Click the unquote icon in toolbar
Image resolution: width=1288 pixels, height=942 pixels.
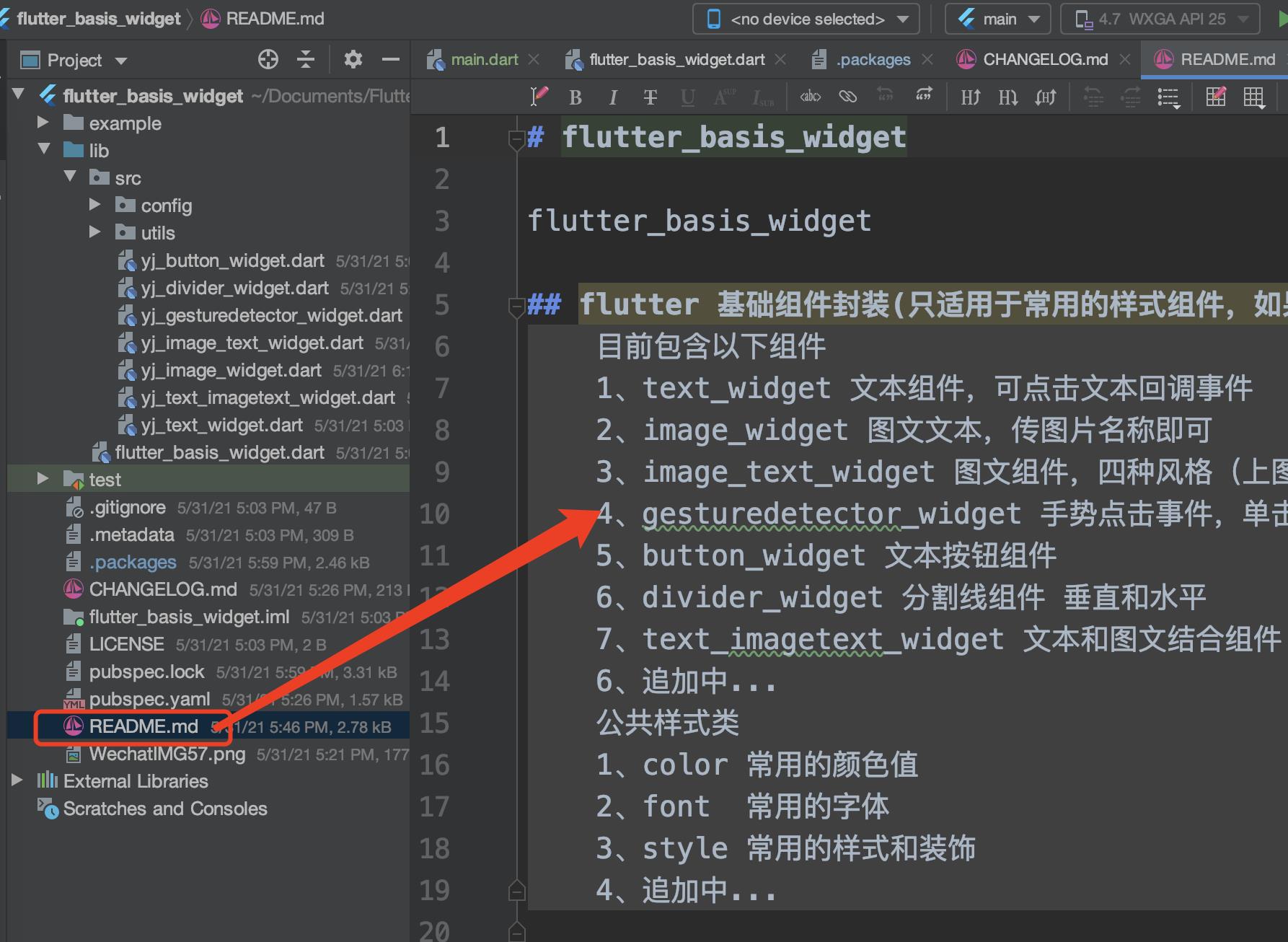tap(885, 94)
